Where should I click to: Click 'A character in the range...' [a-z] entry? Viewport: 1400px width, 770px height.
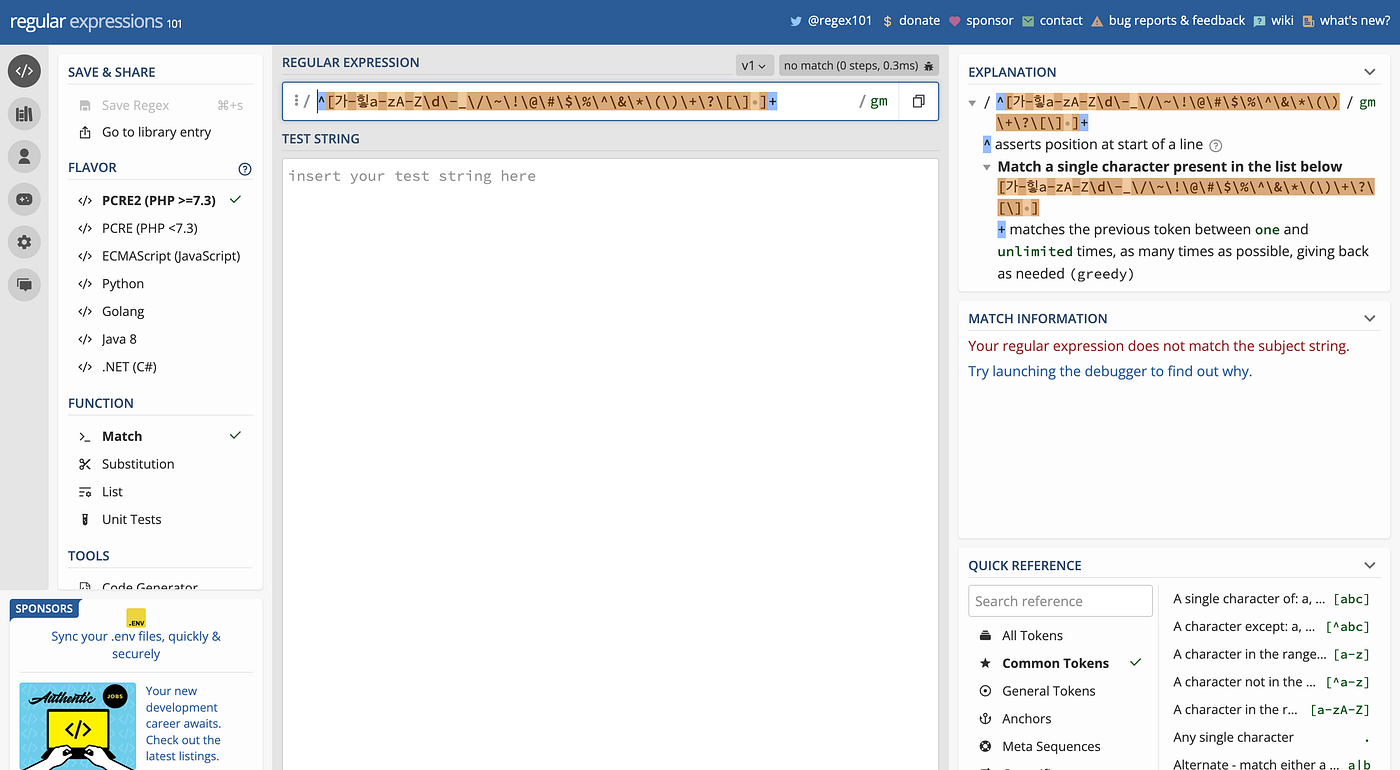click(1271, 654)
